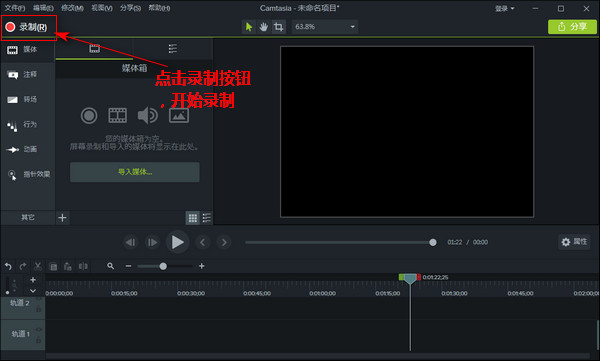Open the 修改(M) menu
600x361 pixels.
(72, 8)
